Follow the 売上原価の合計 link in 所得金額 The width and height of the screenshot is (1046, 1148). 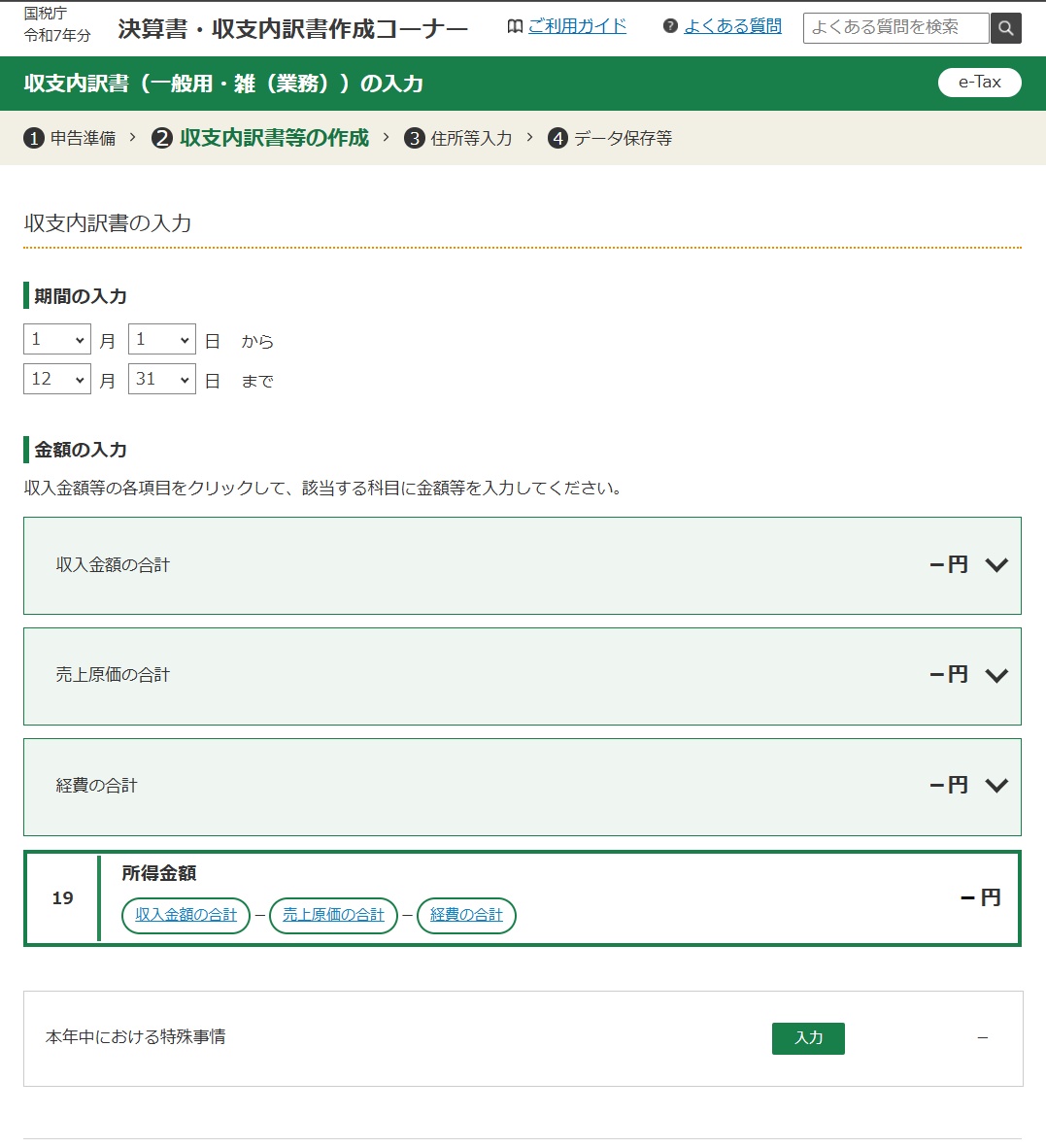334,915
